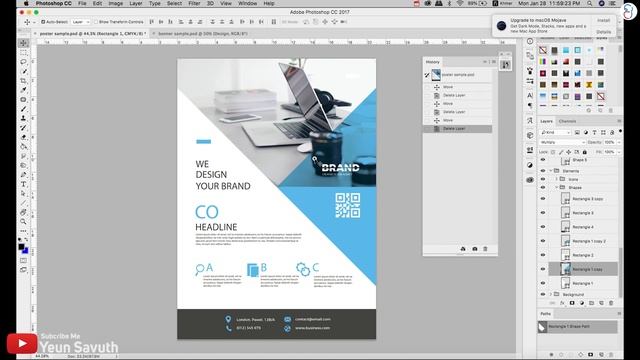This screenshot has height=360, width=640.
Task: Hide the Rectangle 4 layer
Action: [543, 227]
